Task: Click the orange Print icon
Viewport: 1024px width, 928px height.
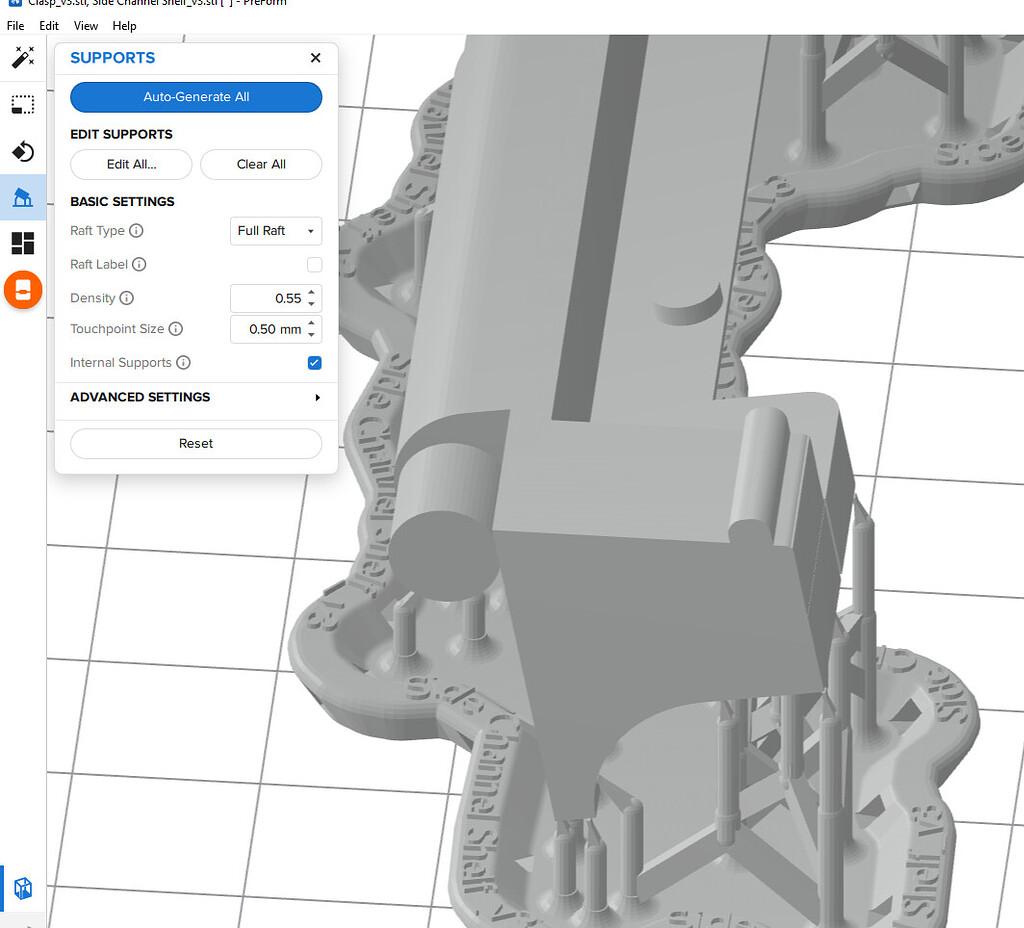Action: (23, 290)
